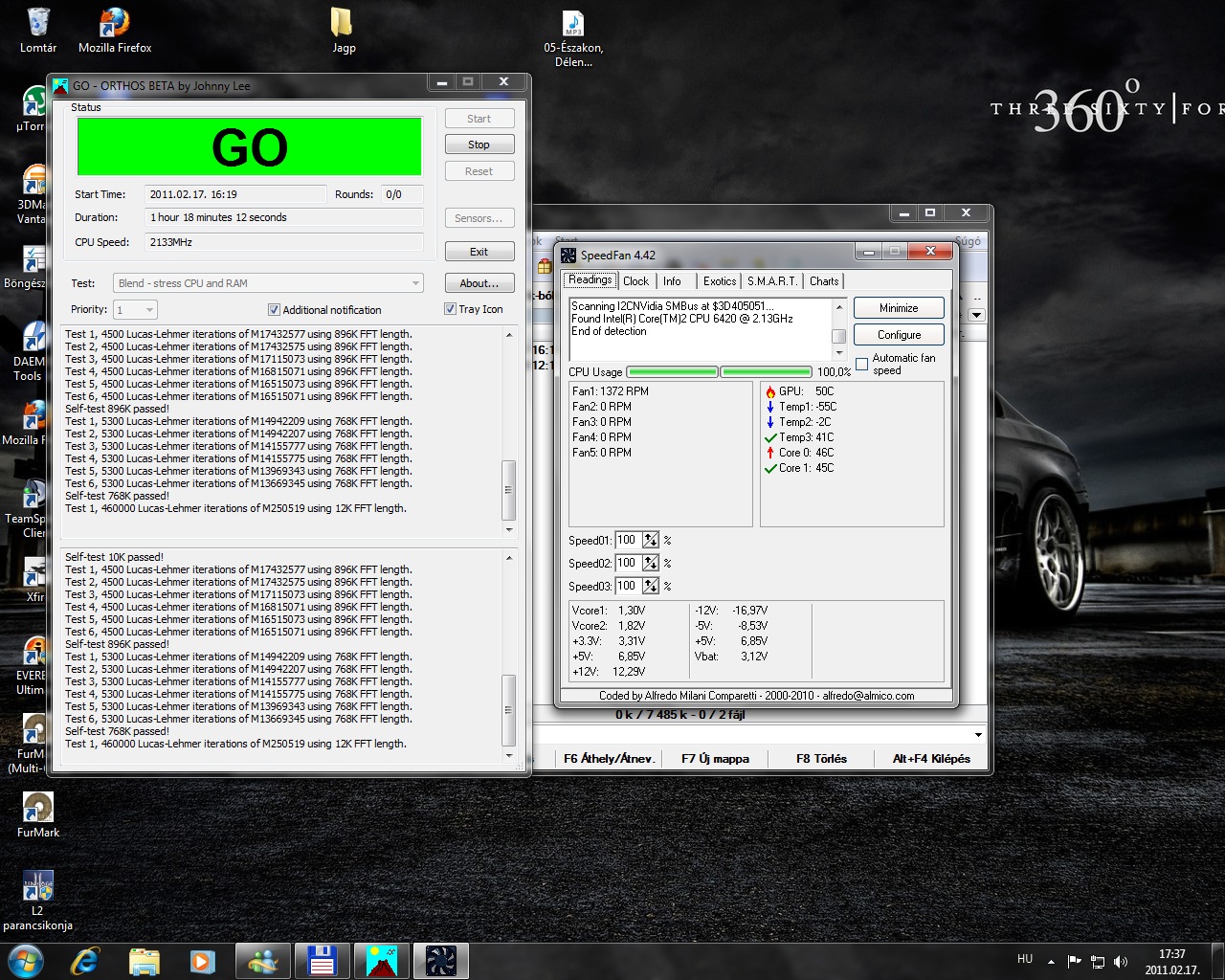Screen dimensions: 1225x980
Task: Switch to Total Commander floppy taskbar icon
Action: click(322, 960)
